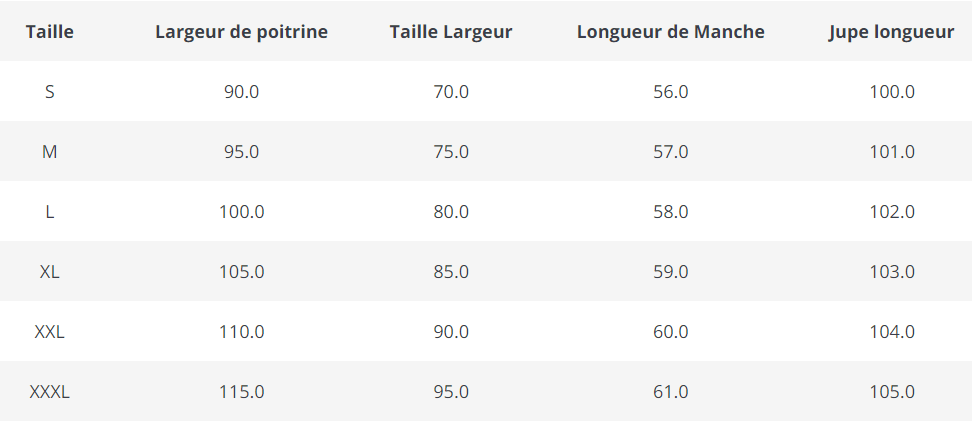Viewport: 972px width, 429px height.
Task: Select the Jupe longueur column header
Action: point(891,32)
